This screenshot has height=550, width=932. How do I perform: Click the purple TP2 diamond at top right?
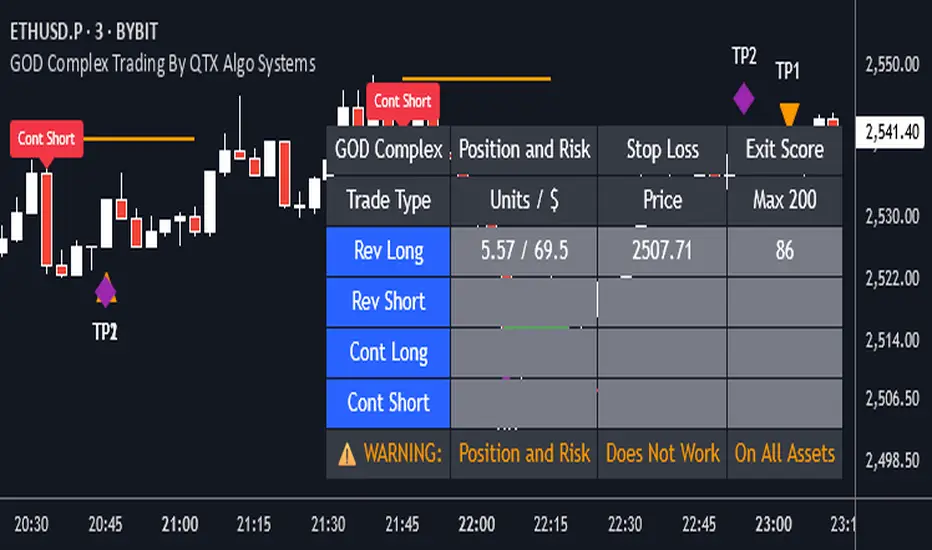point(744,98)
